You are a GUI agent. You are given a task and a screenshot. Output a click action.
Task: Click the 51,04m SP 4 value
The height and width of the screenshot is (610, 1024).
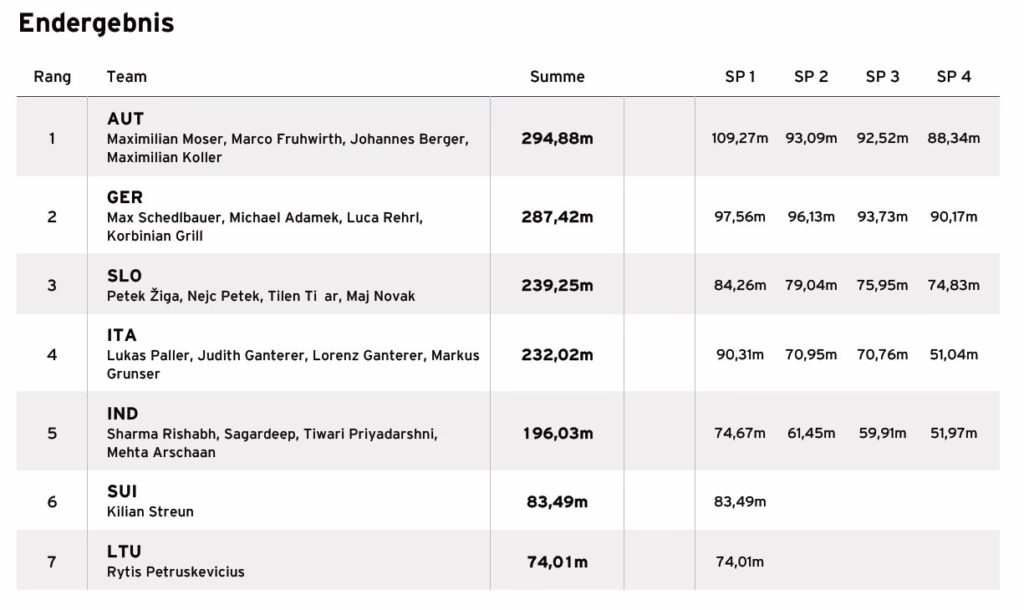click(953, 355)
